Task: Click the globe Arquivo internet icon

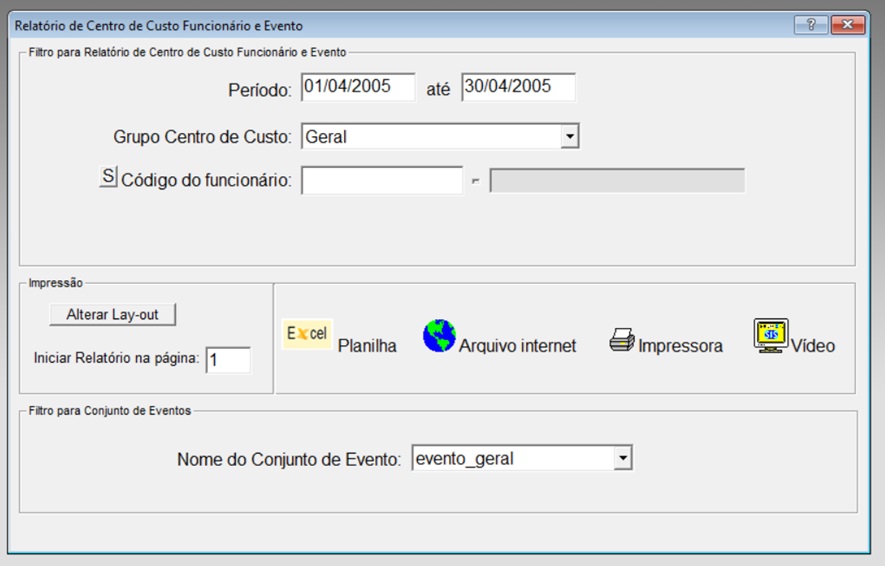Action: coord(439,336)
